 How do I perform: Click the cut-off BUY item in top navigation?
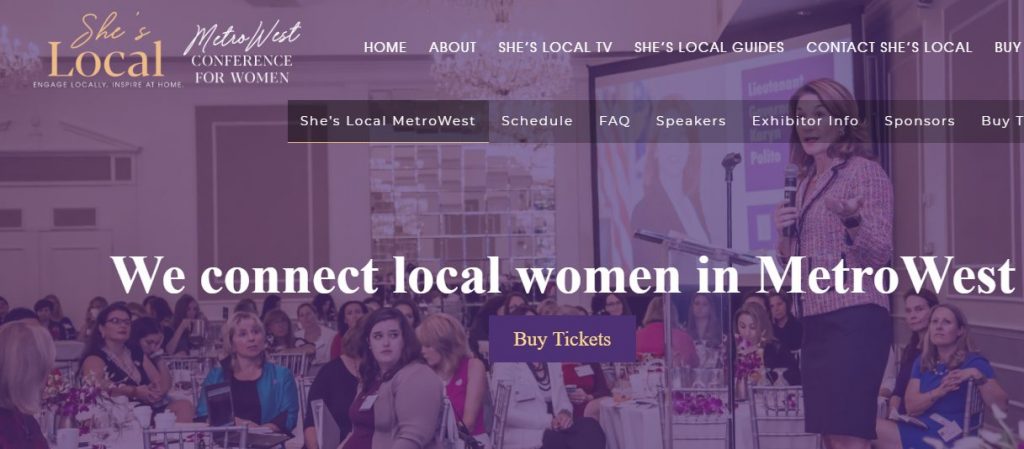1008,48
